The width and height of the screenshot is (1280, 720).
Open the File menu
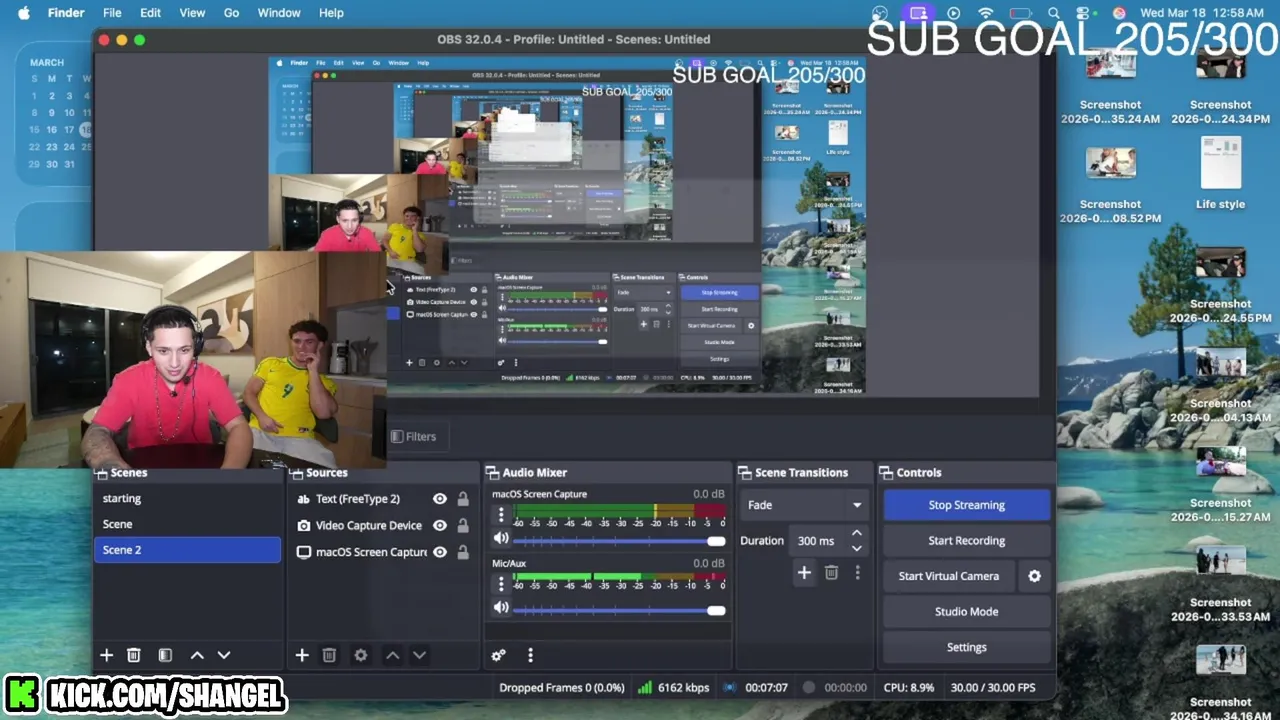(x=112, y=13)
